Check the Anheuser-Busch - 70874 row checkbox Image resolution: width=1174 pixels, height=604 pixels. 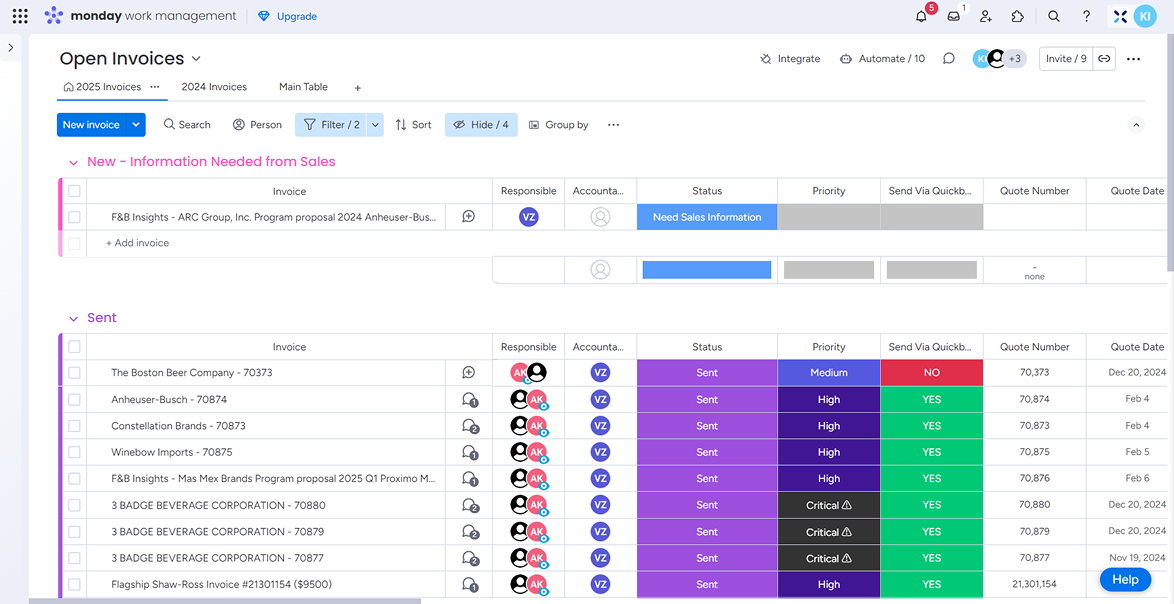[x=74, y=399]
